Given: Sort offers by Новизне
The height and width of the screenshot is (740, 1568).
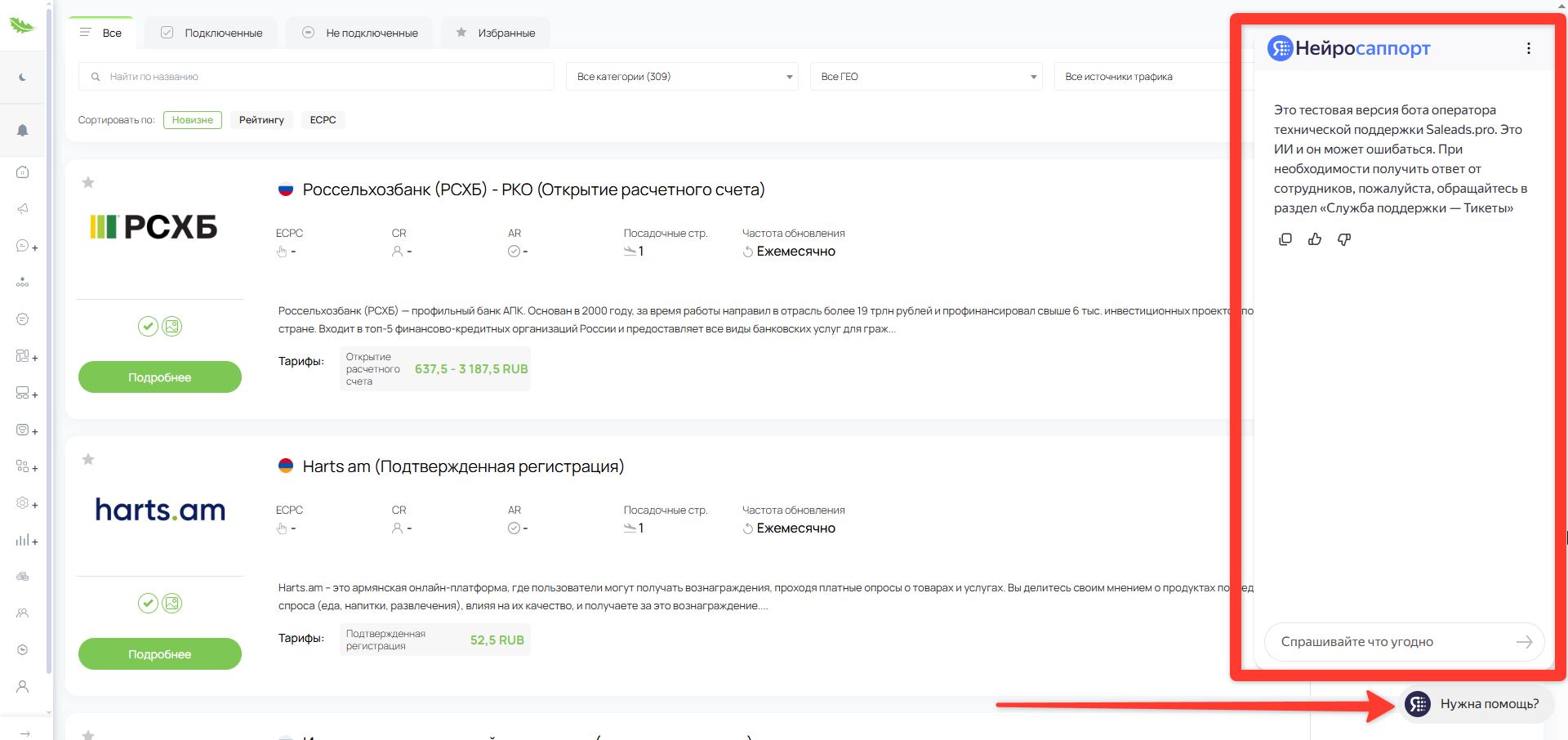Looking at the screenshot, I should click(193, 120).
